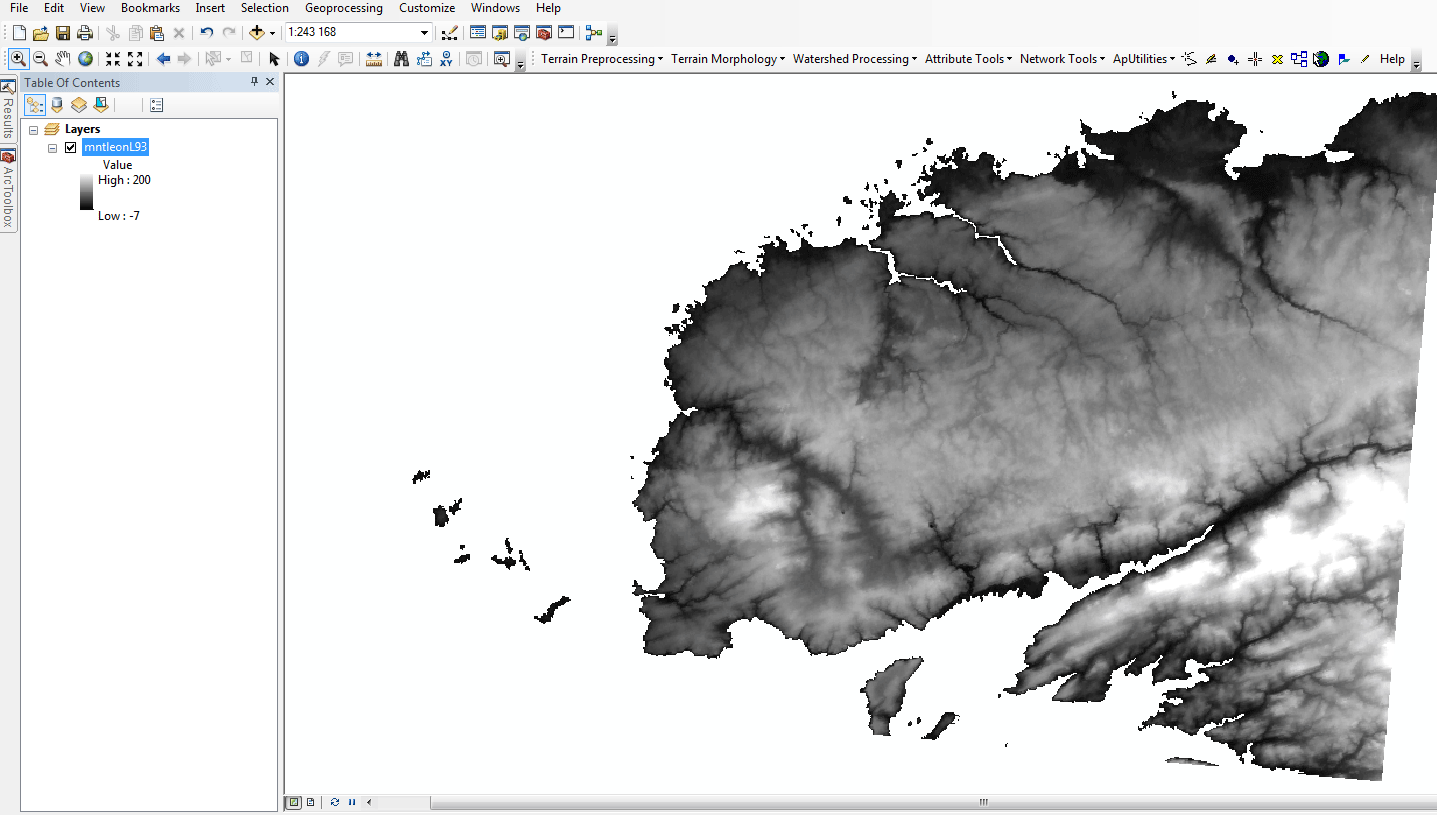Open the Geoprocessing menu
The image size is (1437, 815).
343,8
